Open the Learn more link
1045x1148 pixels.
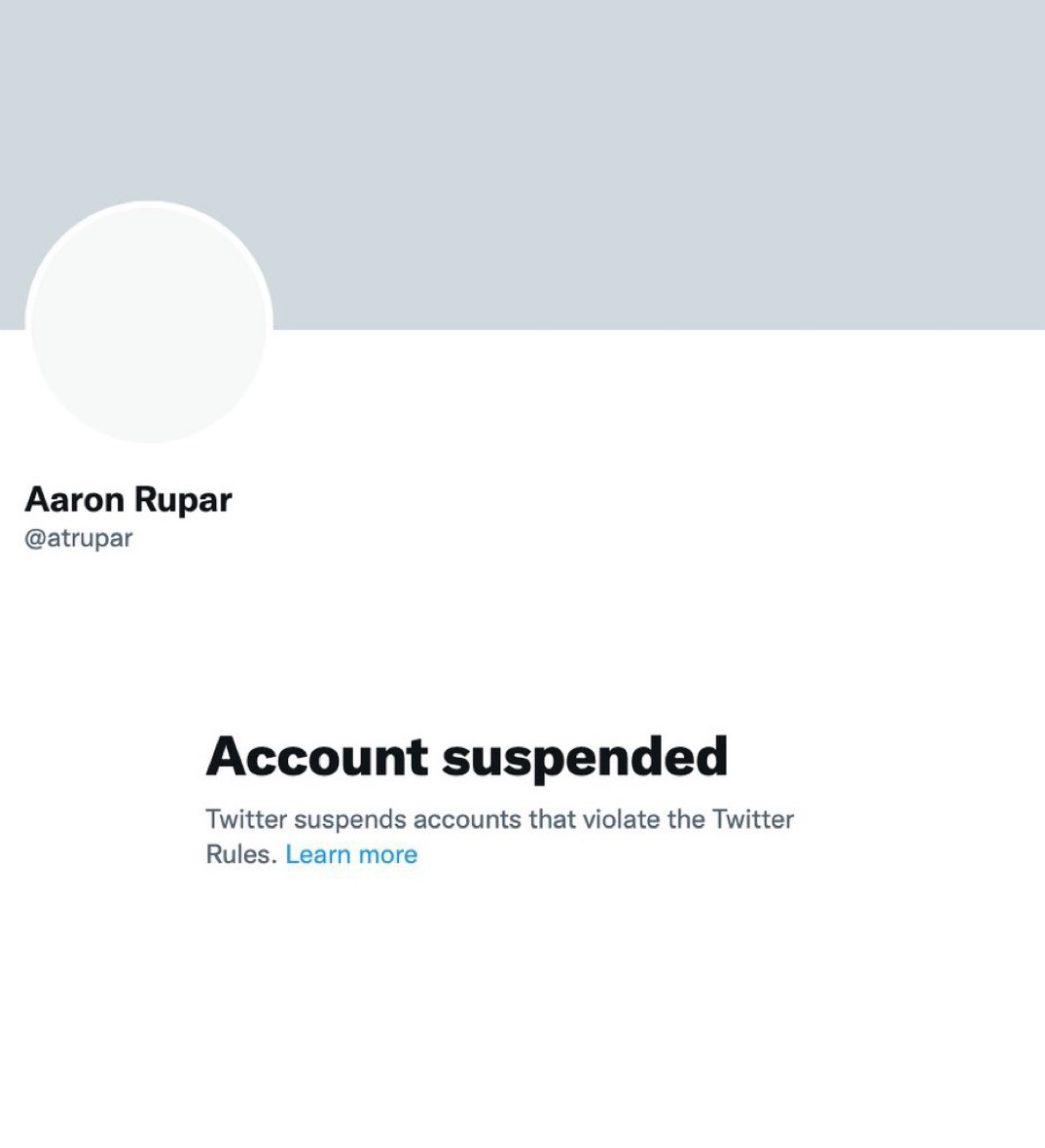pyautogui.click(x=351, y=853)
